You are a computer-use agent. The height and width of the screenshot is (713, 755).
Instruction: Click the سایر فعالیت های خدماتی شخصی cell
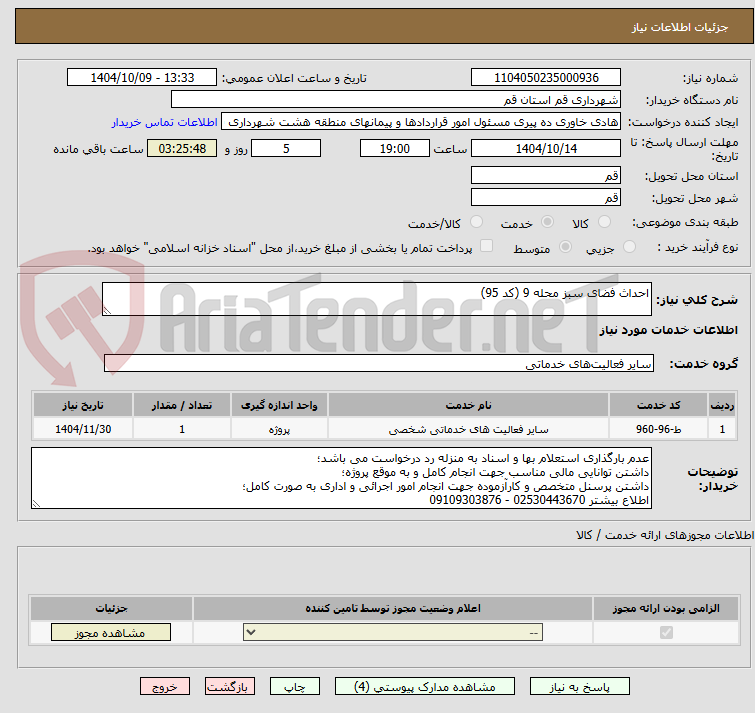(x=468, y=428)
